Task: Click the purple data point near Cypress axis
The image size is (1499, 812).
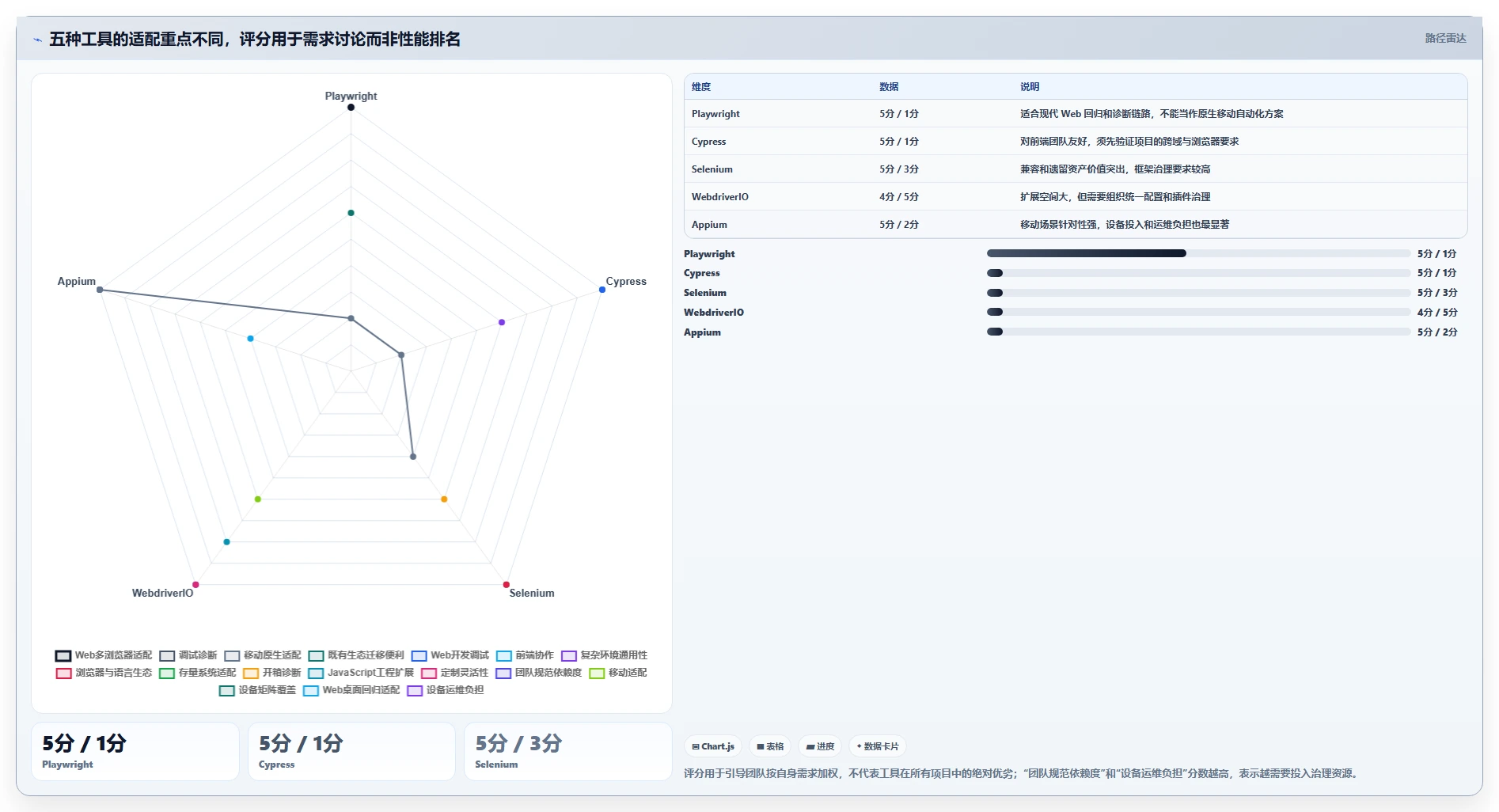Action: (502, 322)
